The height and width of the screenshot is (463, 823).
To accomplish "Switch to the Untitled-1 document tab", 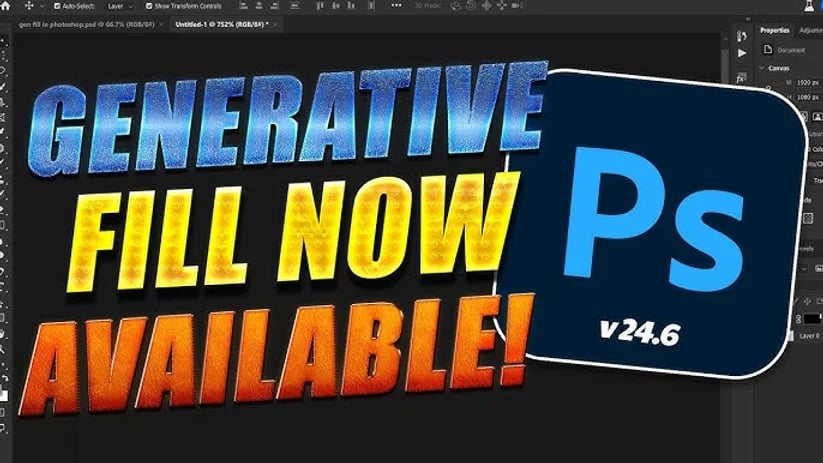I will pyautogui.click(x=221, y=24).
